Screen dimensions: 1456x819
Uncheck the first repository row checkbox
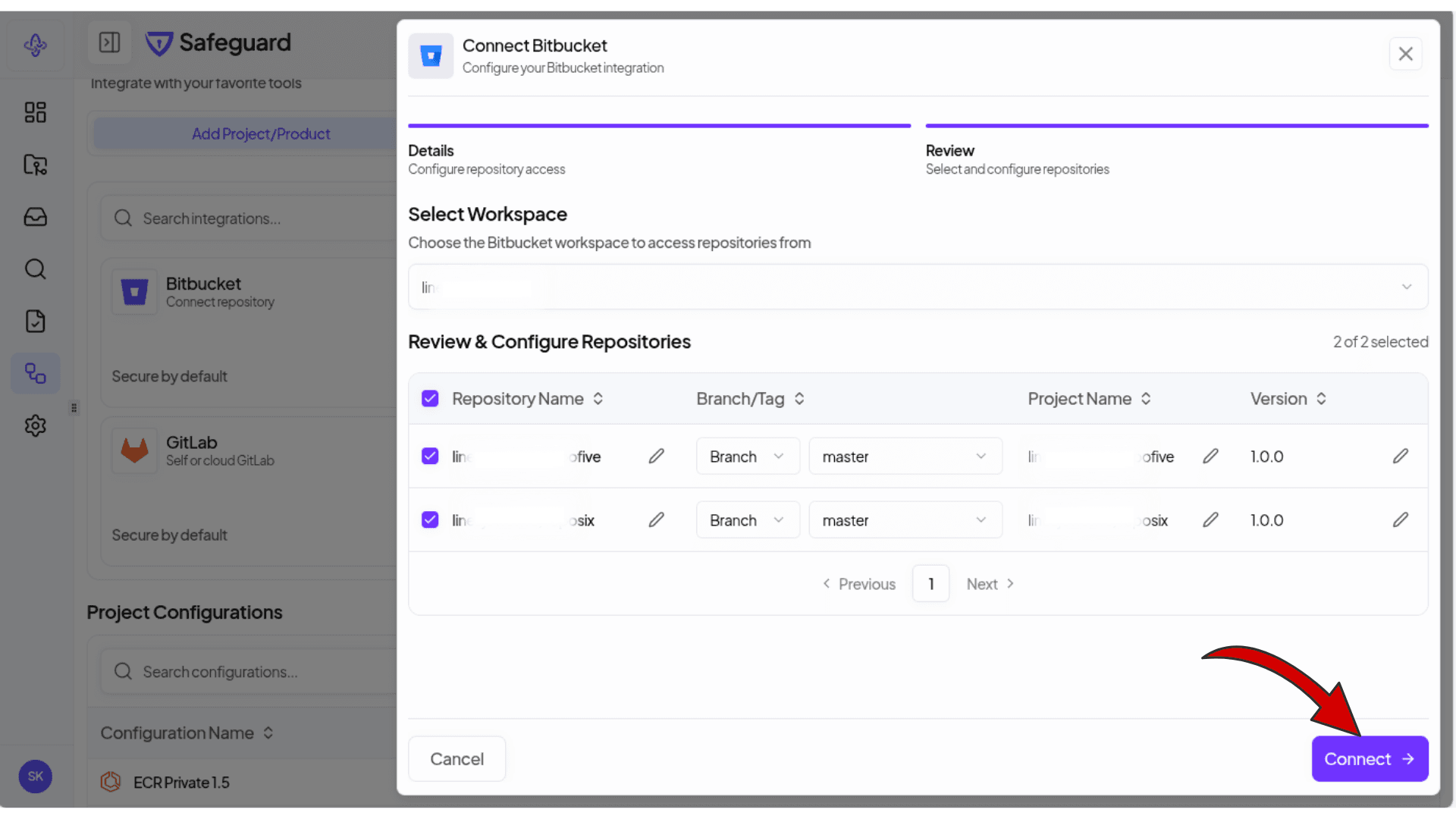430,456
